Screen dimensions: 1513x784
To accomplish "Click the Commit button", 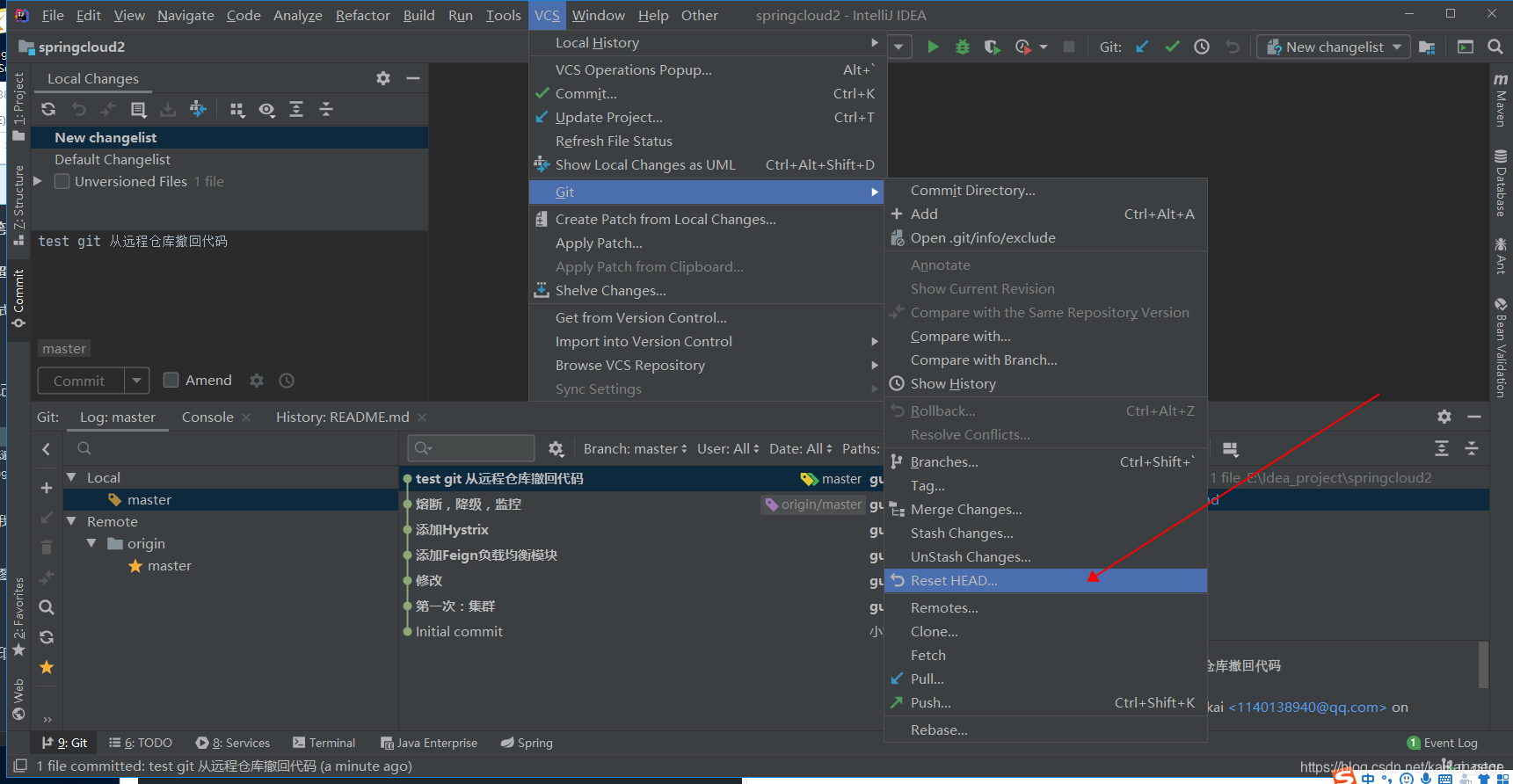I will [x=80, y=381].
